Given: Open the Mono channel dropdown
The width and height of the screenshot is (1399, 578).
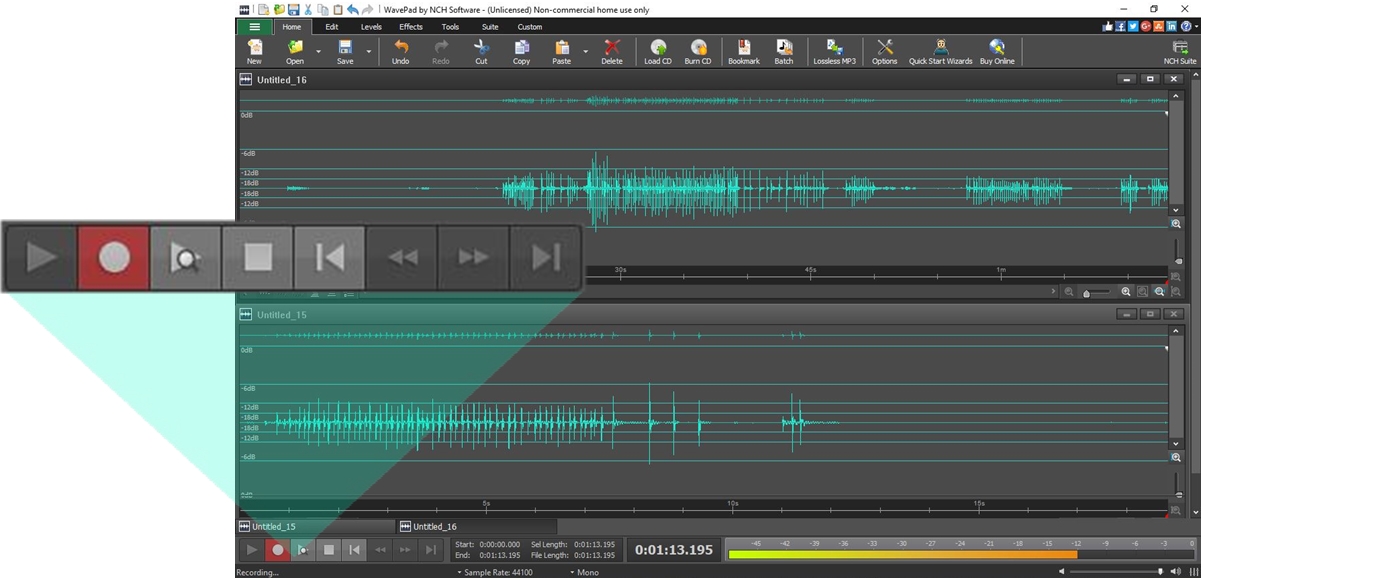Looking at the screenshot, I should point(585,572).
